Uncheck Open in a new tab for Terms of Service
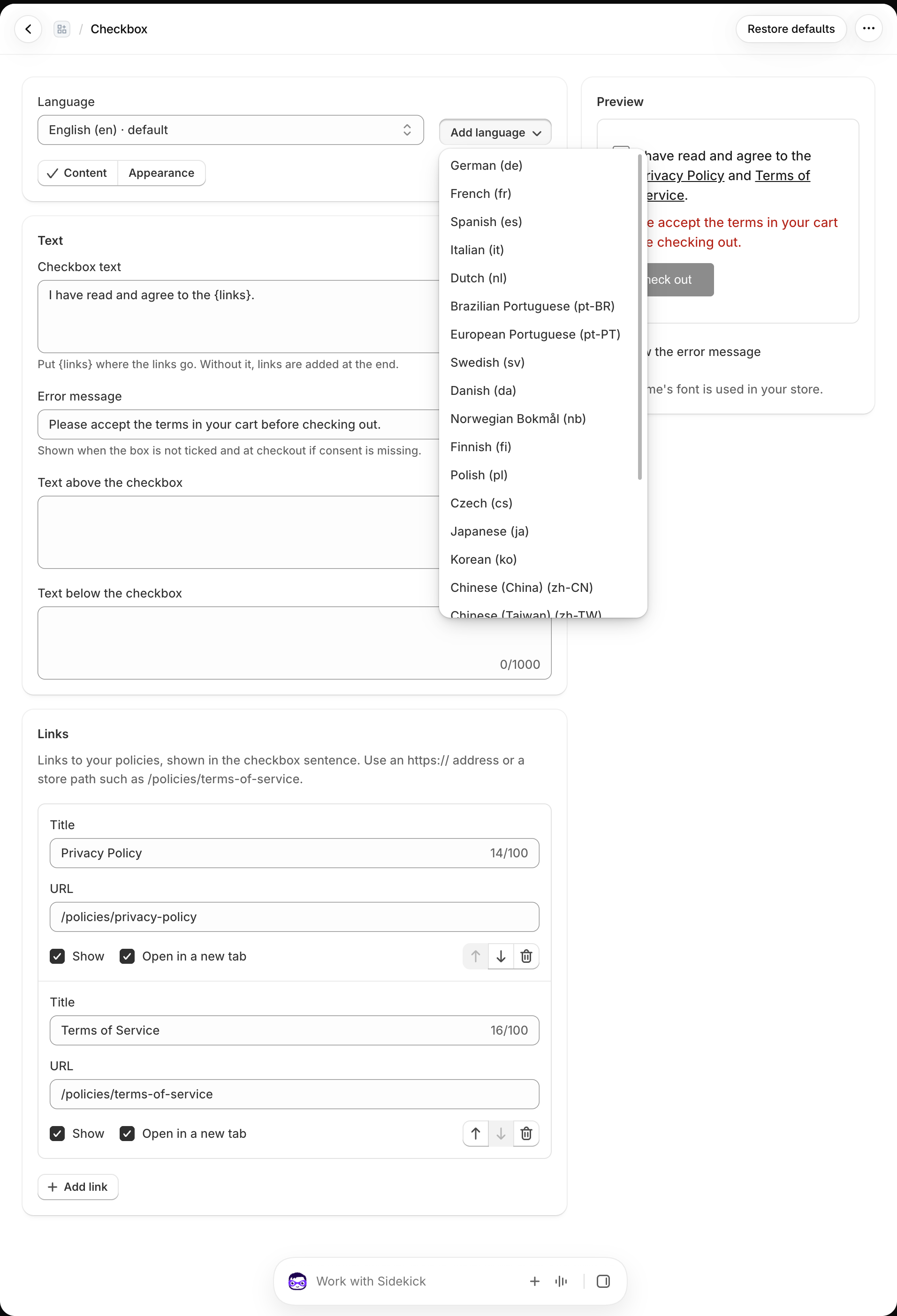 tap(127, 1134)
